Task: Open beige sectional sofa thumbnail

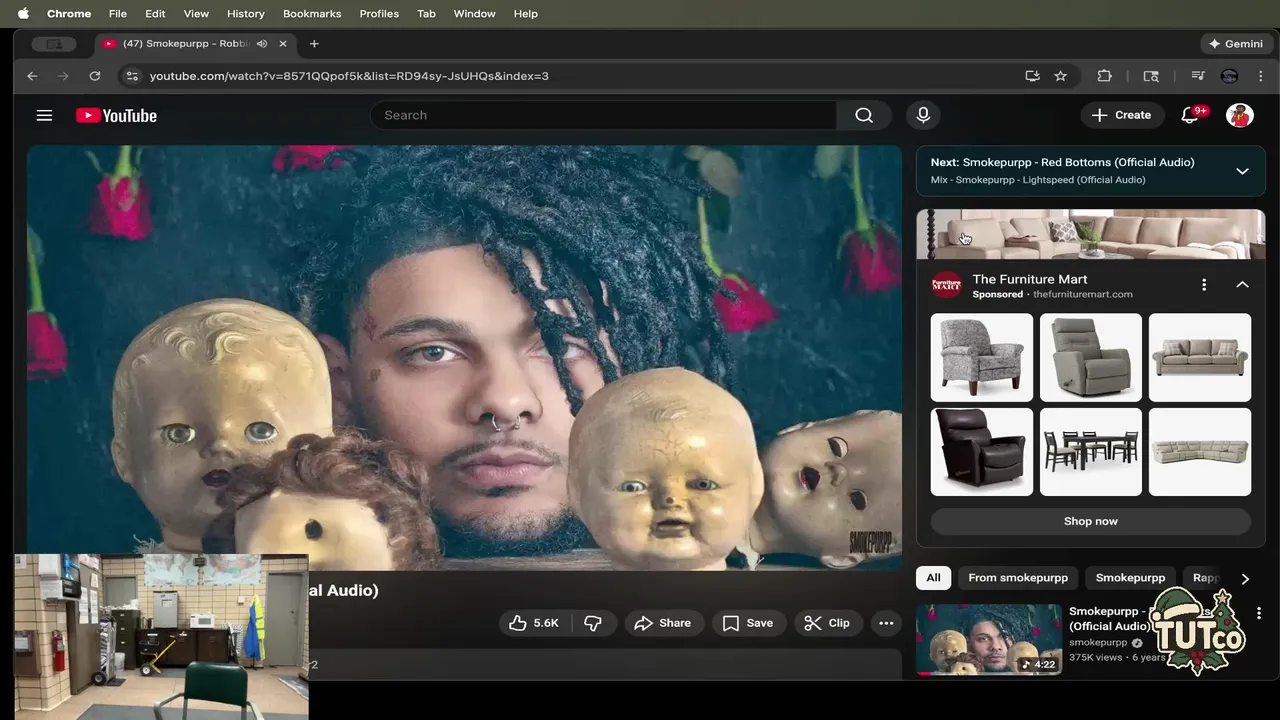Action: [x=1200, y=452]
